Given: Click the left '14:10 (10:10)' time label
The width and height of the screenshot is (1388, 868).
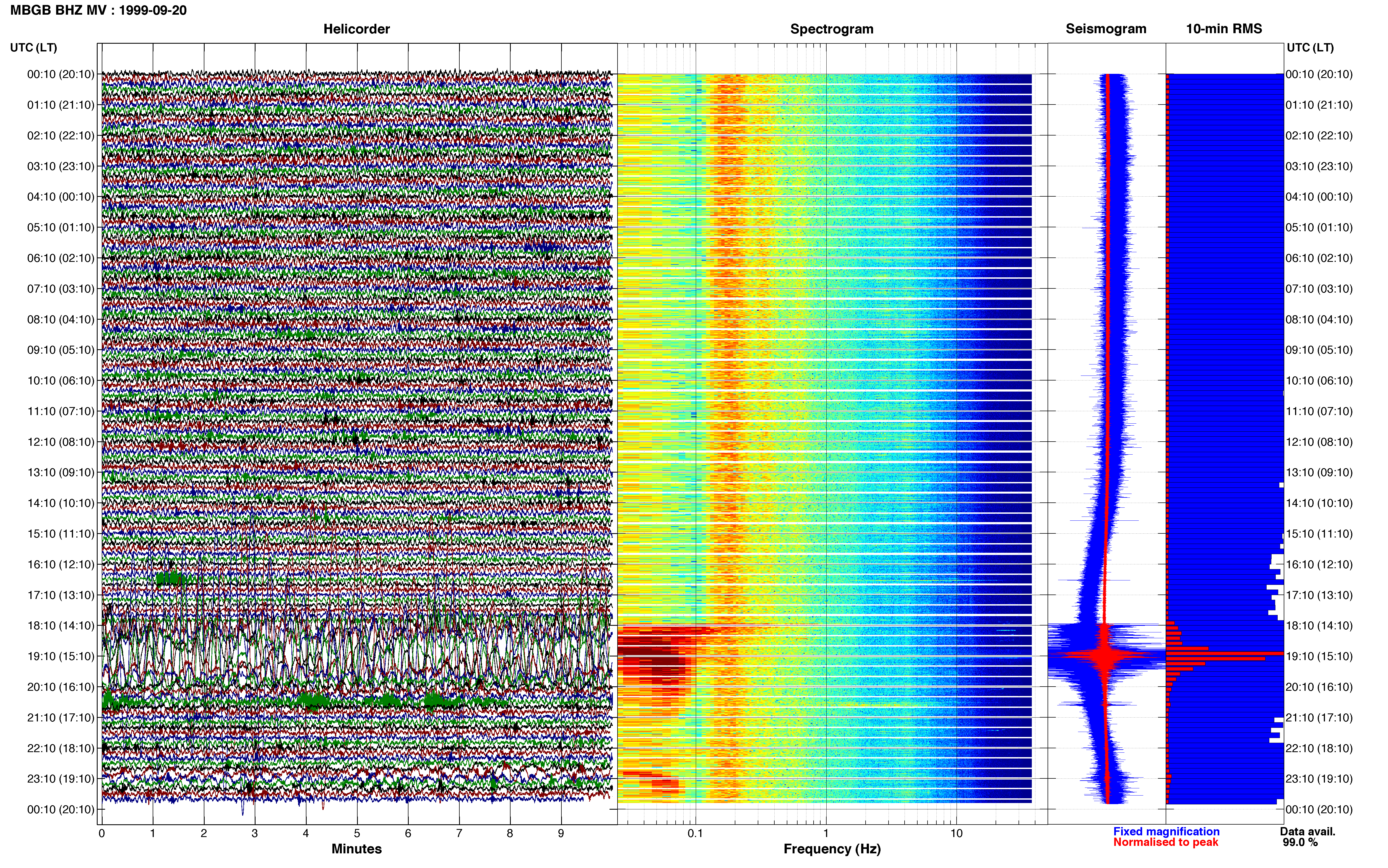Looking at the screenshot, I should pos(61,503).
